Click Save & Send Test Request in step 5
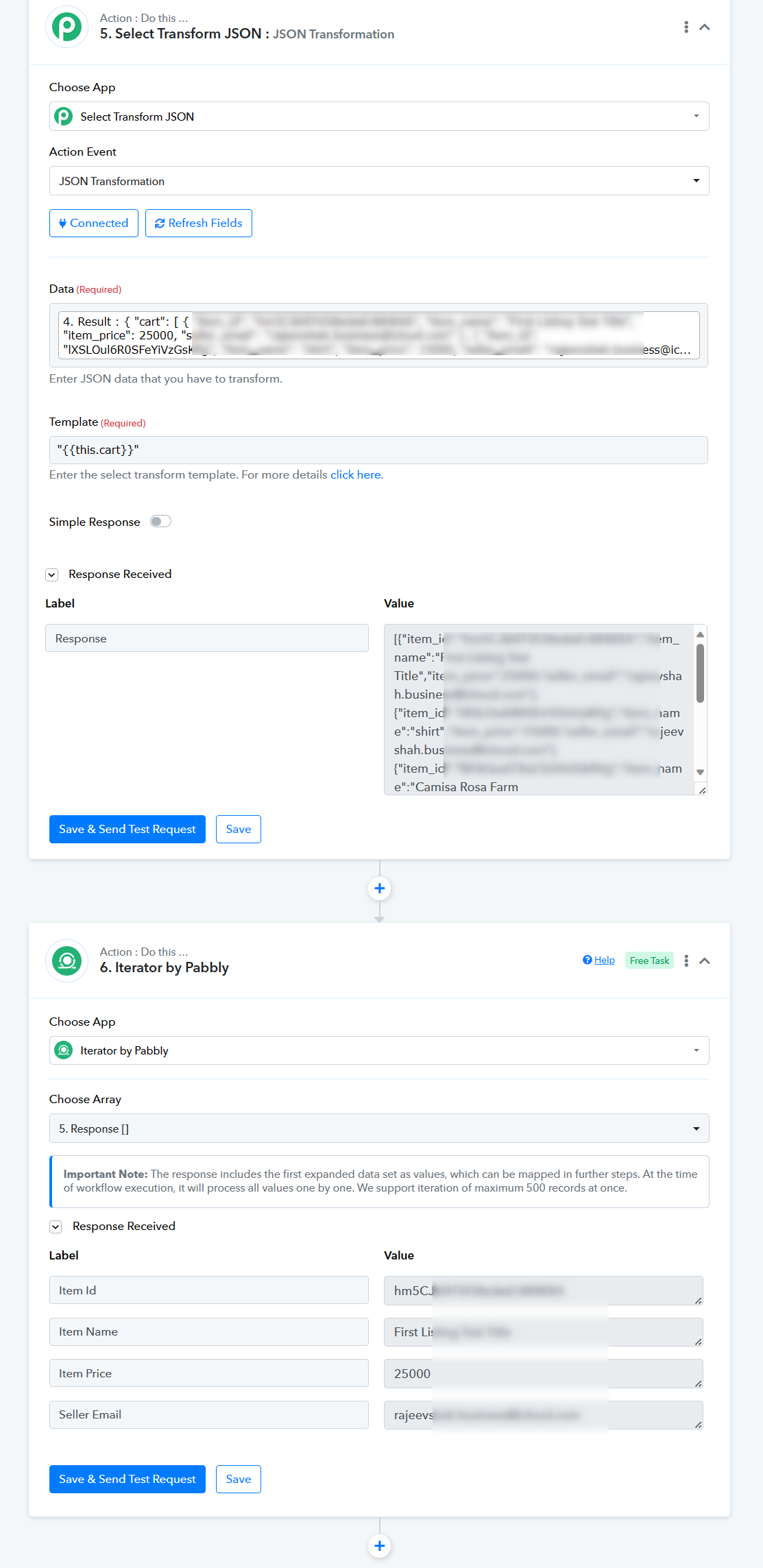The width and height of the screenshot is (763, 1568). (128, 830)
